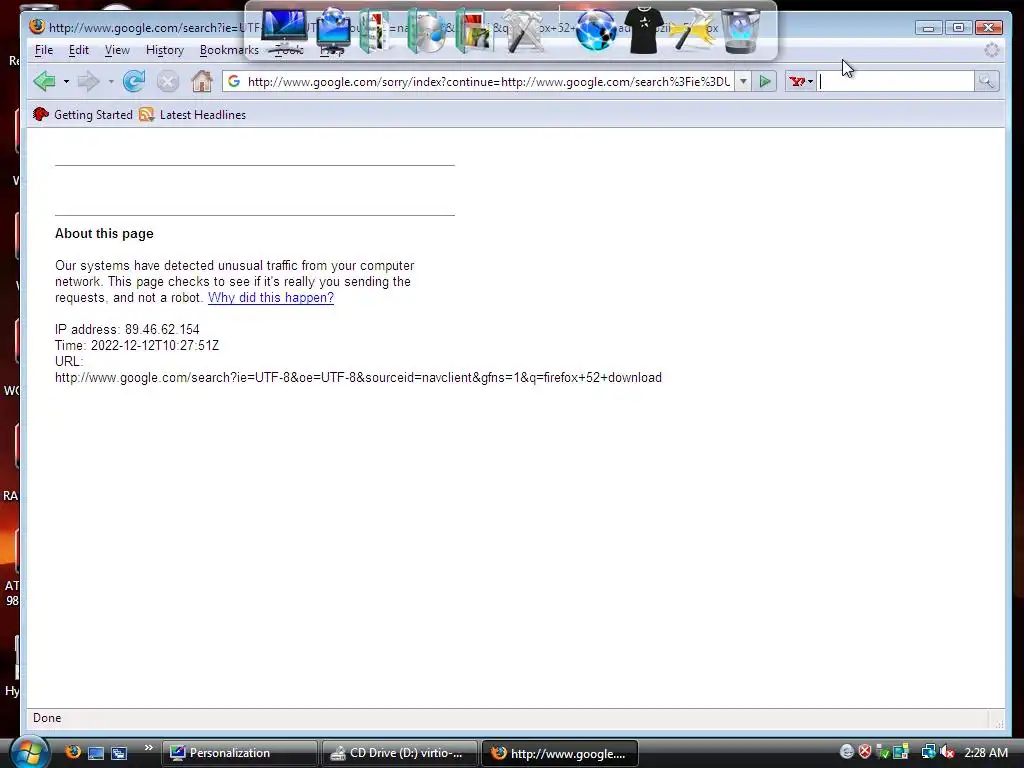
Task: Open the yellow hammer and wrench dock icon
Action: click(x=692, y=31)
